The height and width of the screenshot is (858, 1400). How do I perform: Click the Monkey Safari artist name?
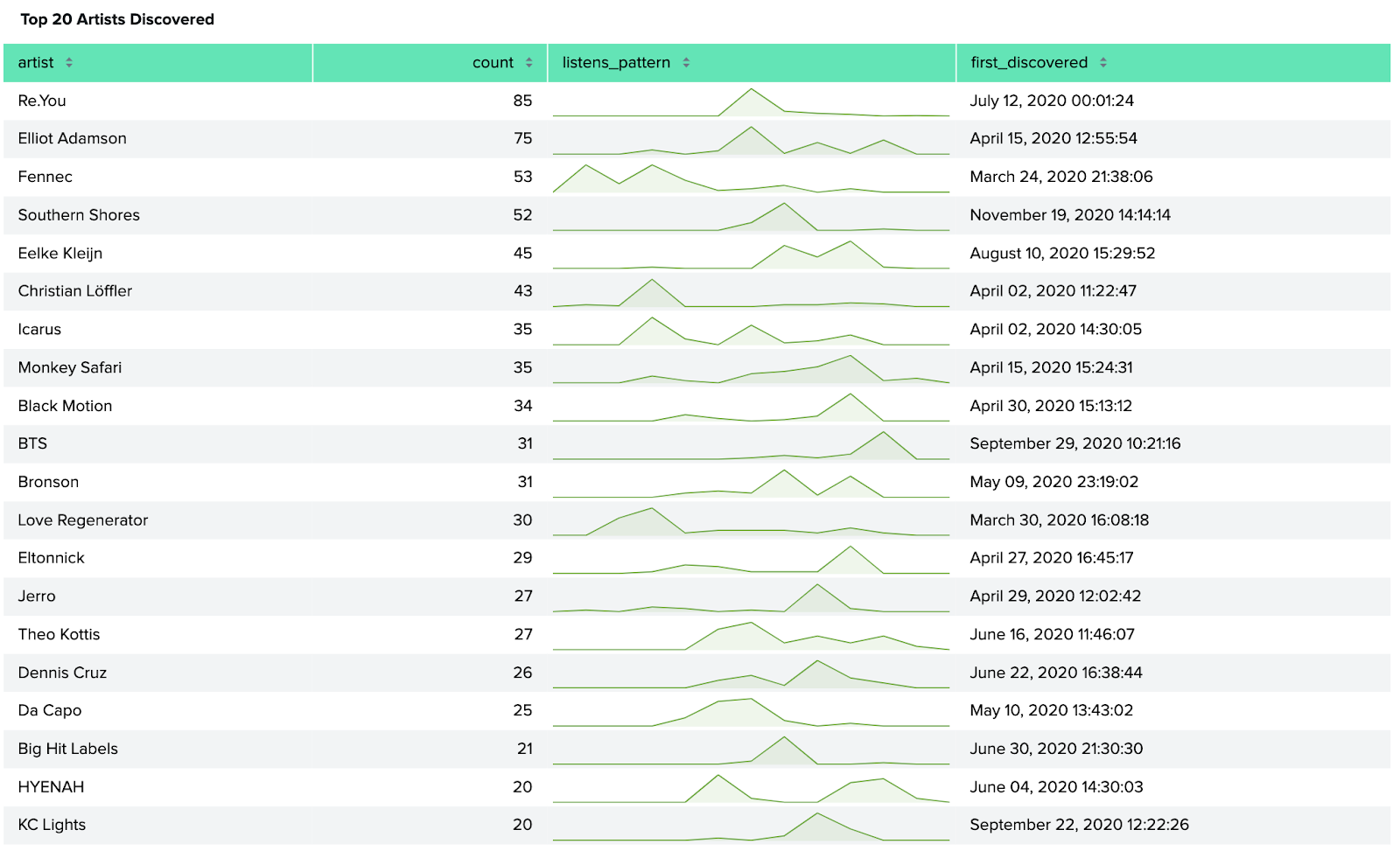click(70, 367)
